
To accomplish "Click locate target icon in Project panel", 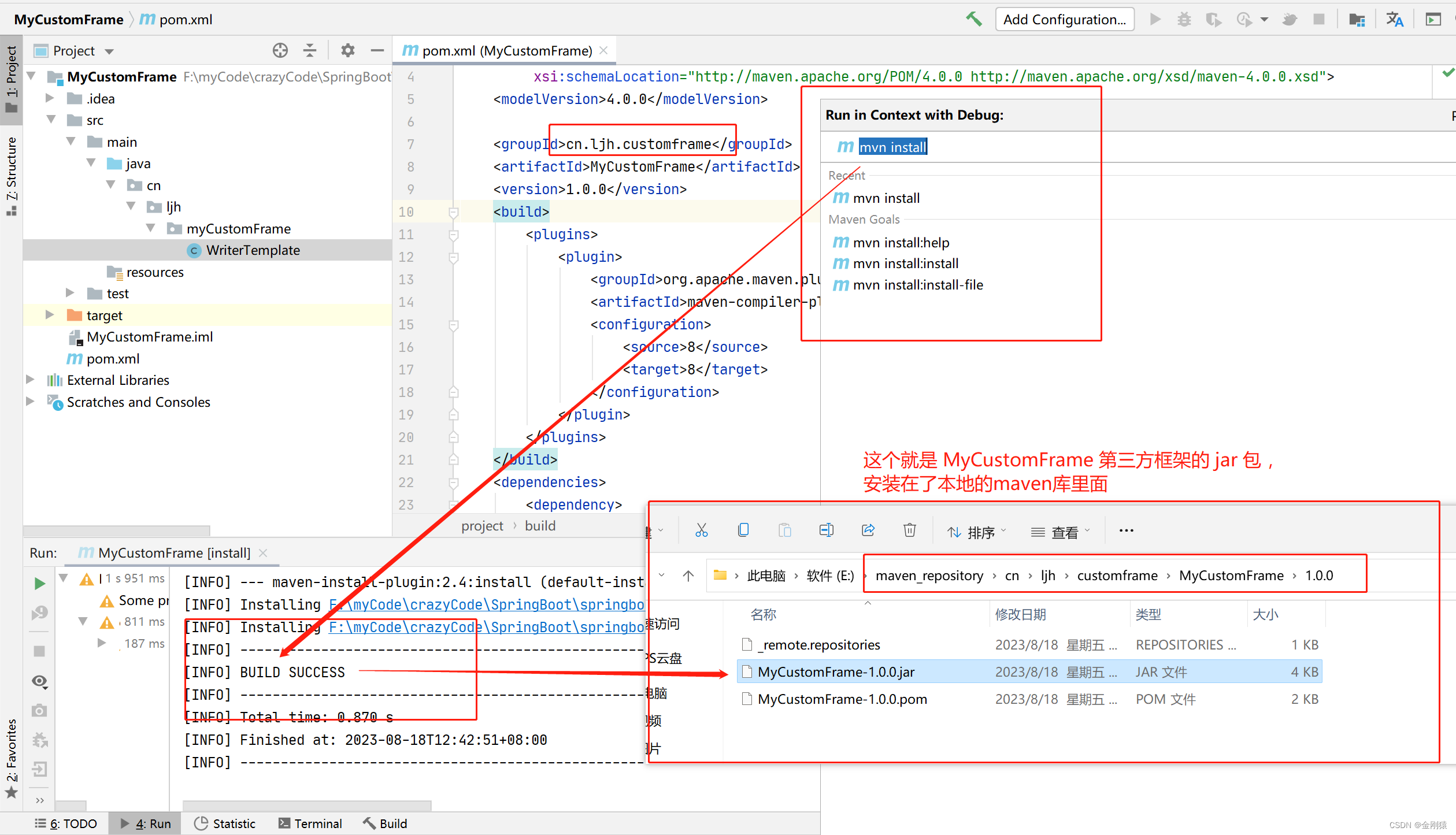I will (x=280, y=51).
